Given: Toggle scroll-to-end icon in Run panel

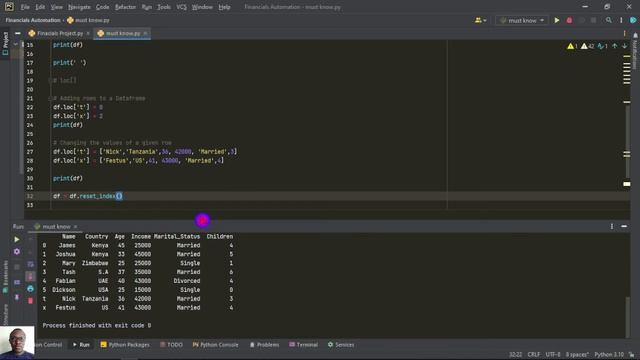Looking at the screenshot, I should [x=30, y=277].
